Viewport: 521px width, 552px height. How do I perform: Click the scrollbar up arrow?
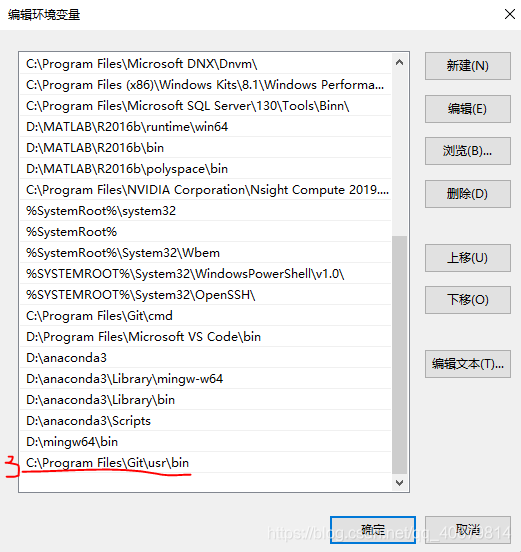tap(399, 63)
